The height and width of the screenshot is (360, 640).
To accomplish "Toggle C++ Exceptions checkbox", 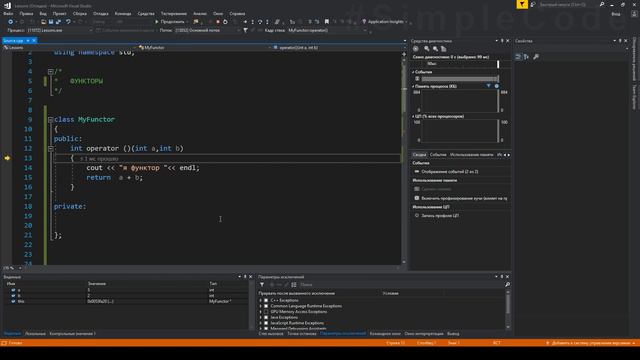I will pos(266,300).
